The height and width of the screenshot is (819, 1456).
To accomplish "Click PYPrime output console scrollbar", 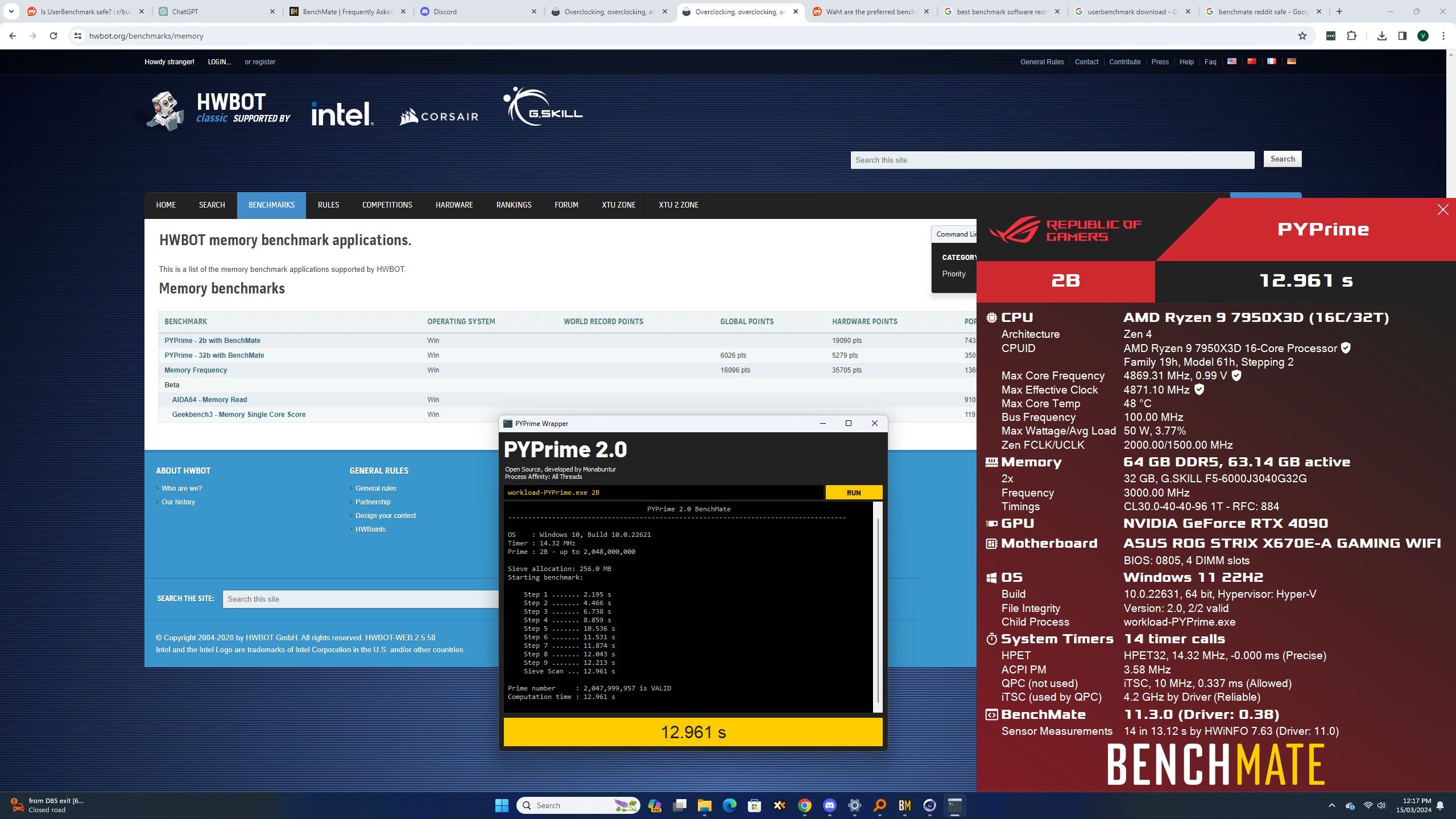I will [878, 607].
